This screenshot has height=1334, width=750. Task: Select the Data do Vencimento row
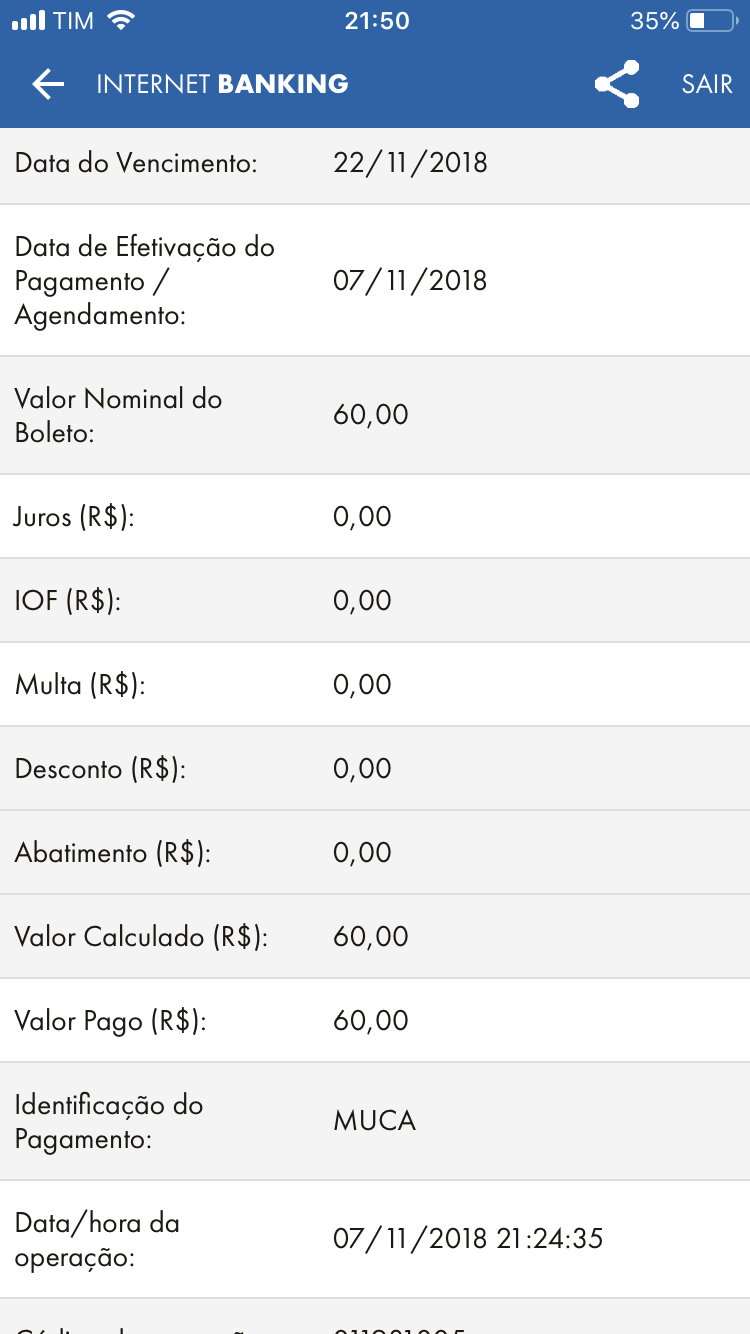(x=375, y=163)
